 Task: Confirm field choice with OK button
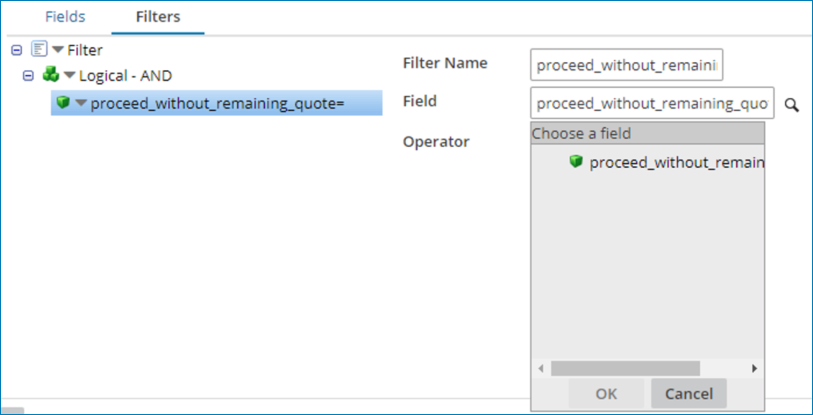pos(606,394)
